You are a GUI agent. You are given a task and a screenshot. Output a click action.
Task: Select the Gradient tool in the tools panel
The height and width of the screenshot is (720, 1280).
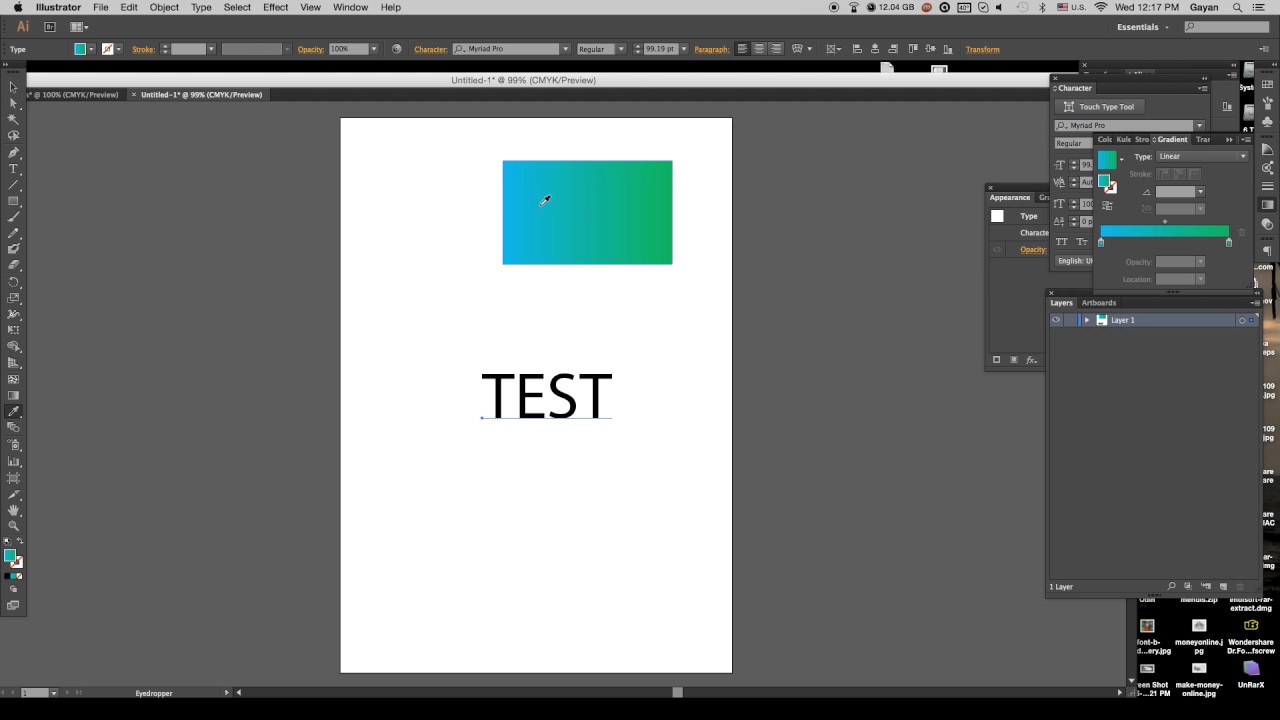click(13, 395)
